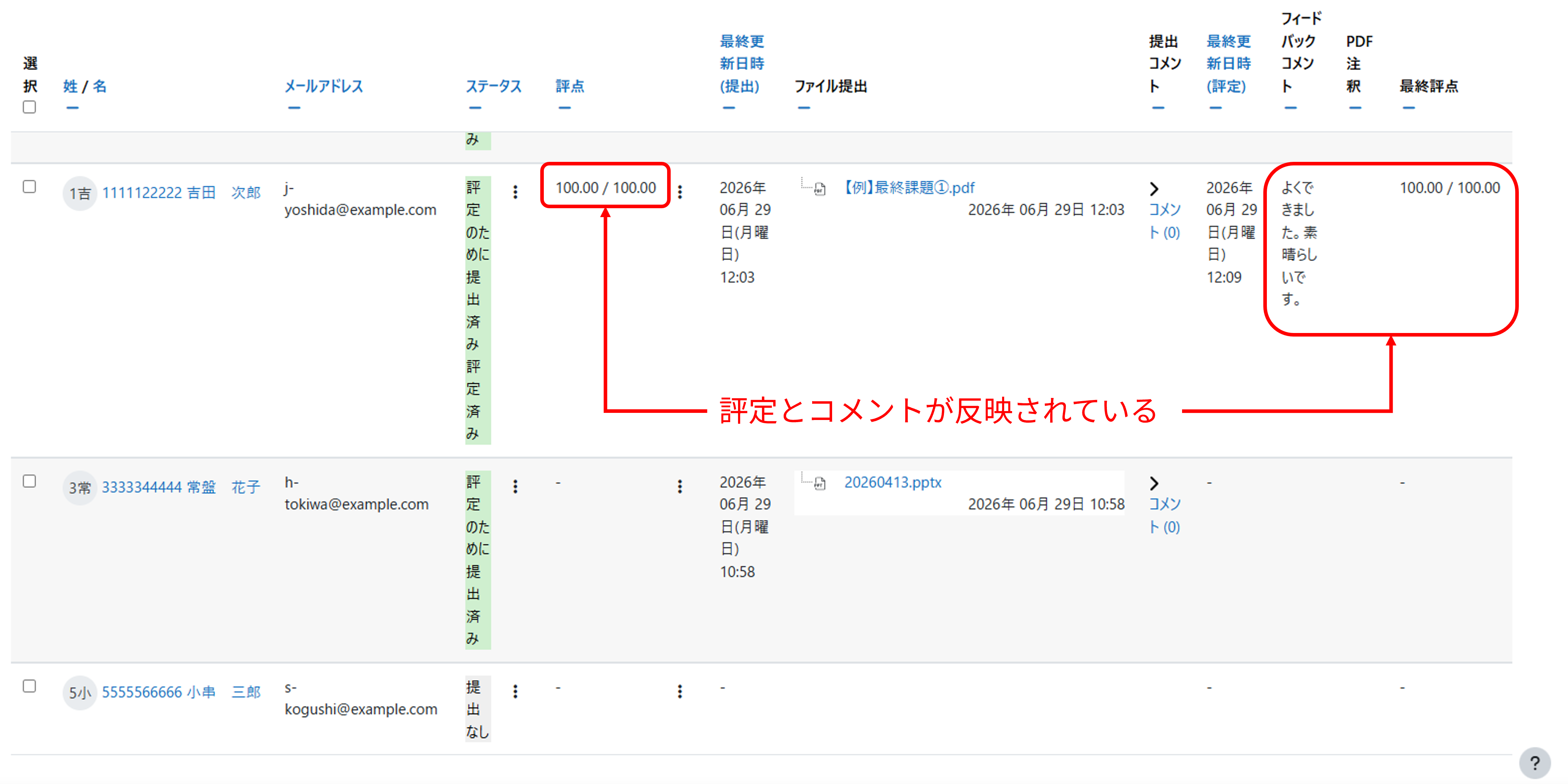This screenshot has width=1568, height=784.
Task: Sort by 姓 column header
Action: [x=70, y=87]
